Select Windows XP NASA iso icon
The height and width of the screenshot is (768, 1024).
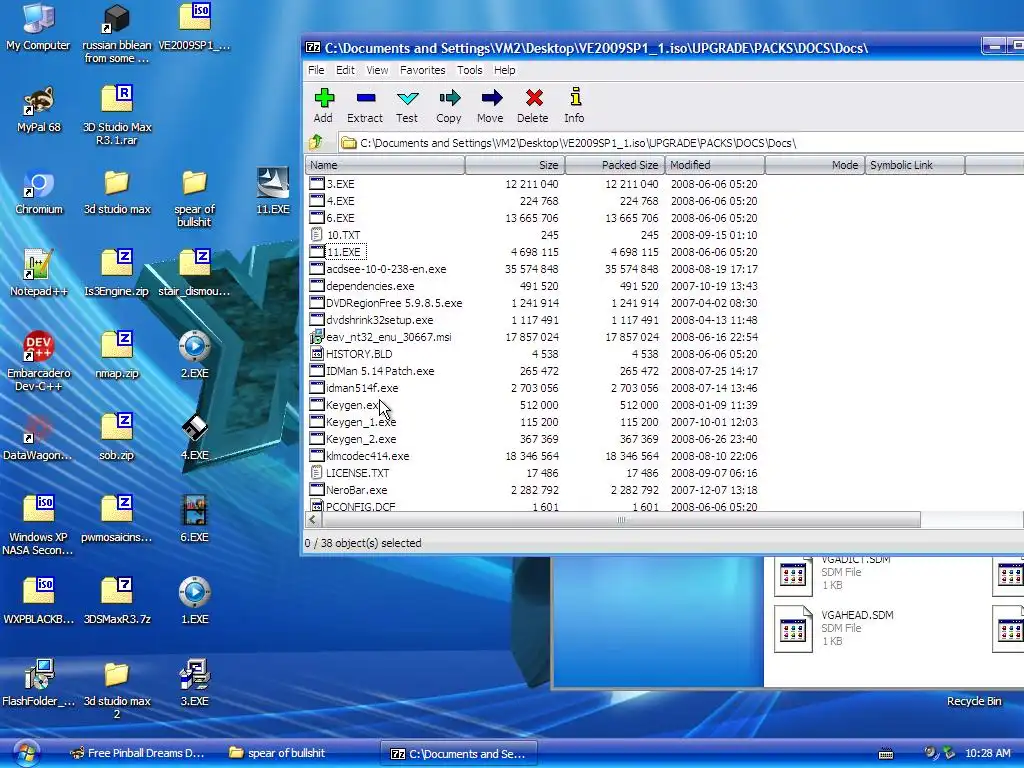point(39,525)
